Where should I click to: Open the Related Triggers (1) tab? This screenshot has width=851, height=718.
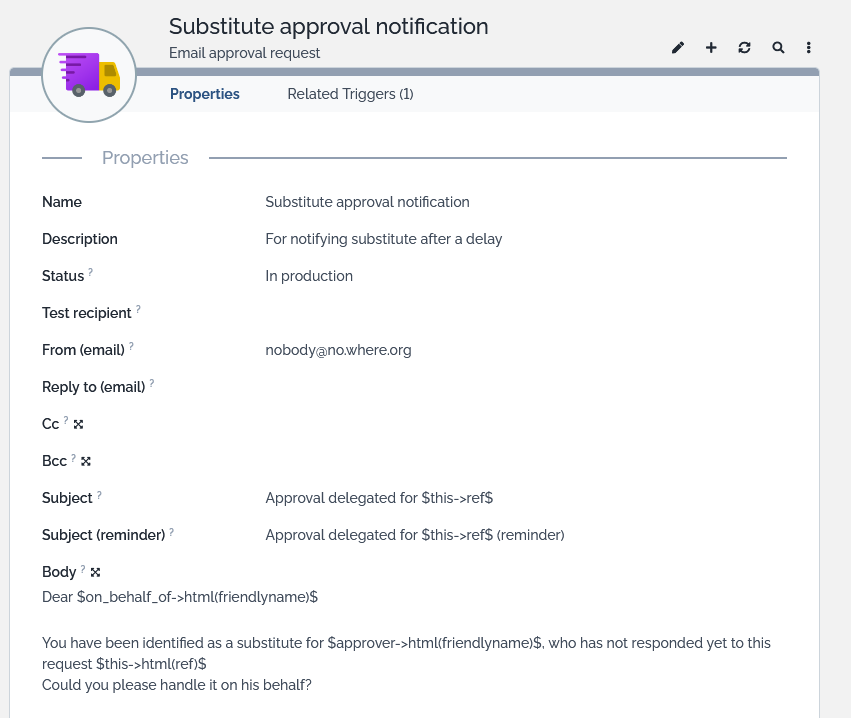coord(350,94)
